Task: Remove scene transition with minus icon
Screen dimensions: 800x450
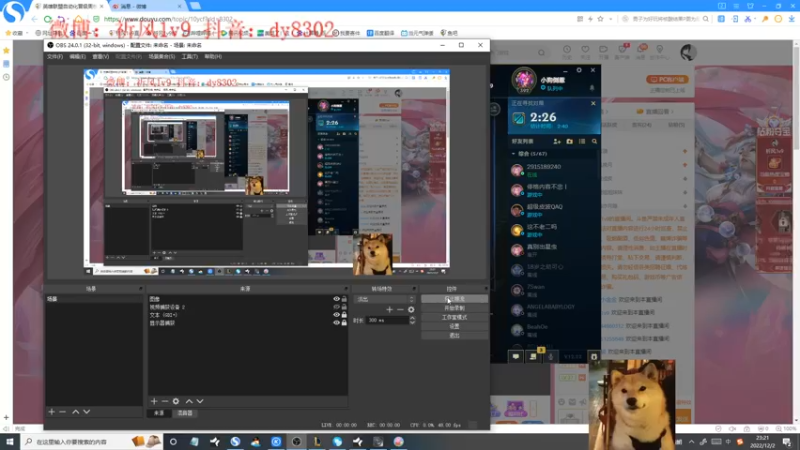Action: (x=401, y=310)
